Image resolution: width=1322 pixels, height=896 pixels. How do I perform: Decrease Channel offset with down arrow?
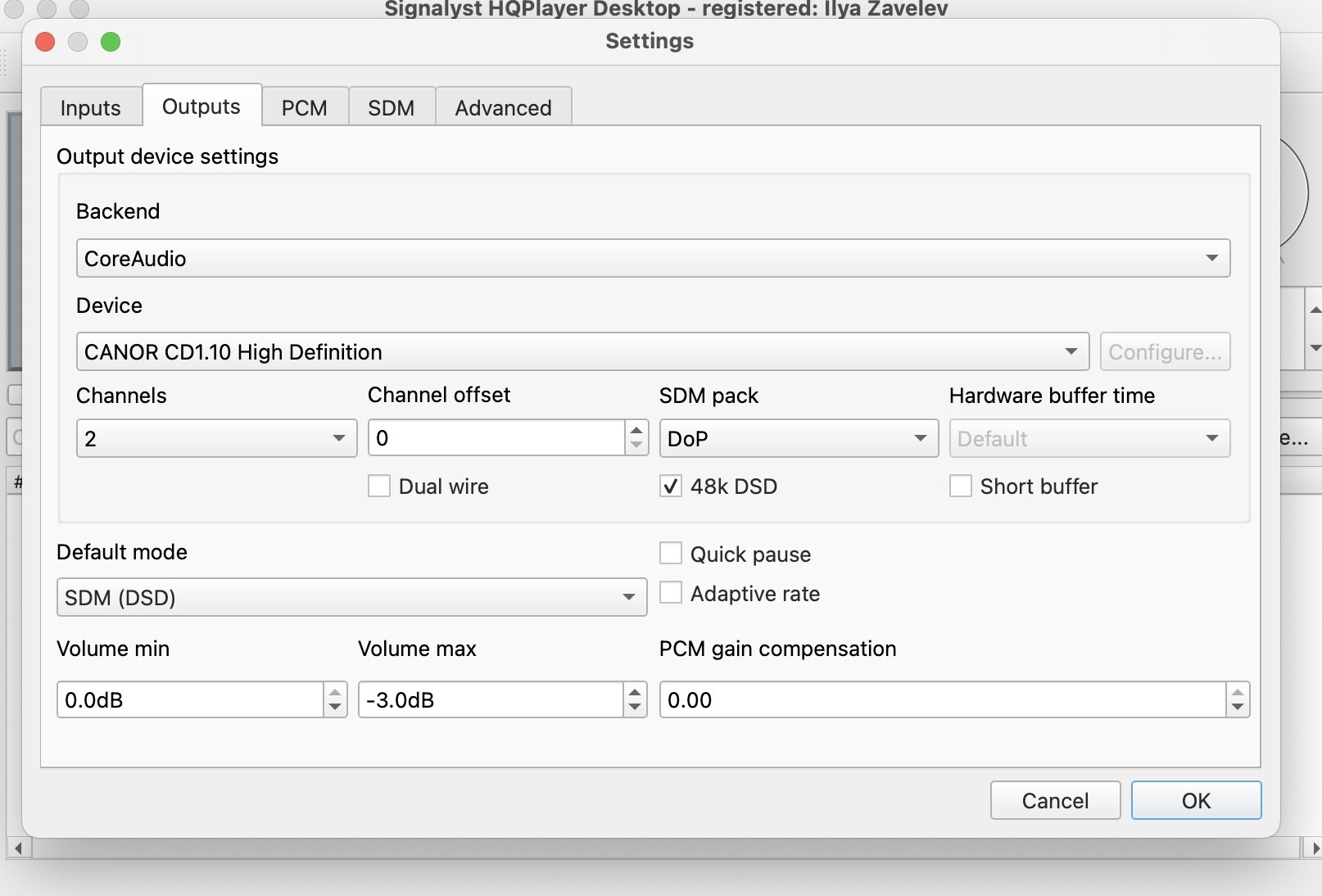click(636, 446)
